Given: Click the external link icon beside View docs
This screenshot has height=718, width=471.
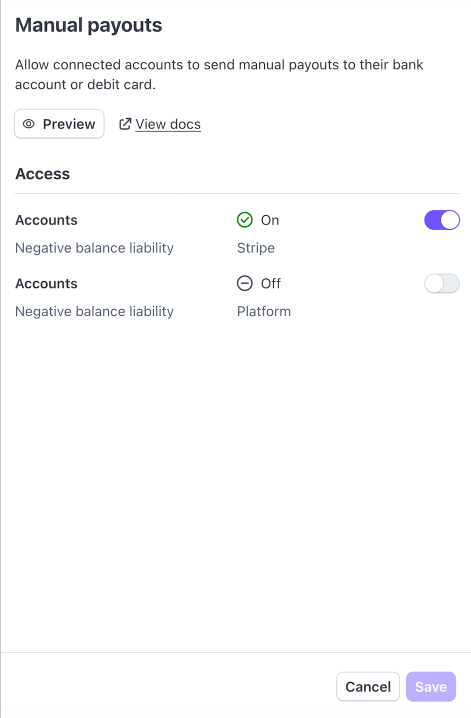Looking at the screenshot, I should (x=125, y=124).
